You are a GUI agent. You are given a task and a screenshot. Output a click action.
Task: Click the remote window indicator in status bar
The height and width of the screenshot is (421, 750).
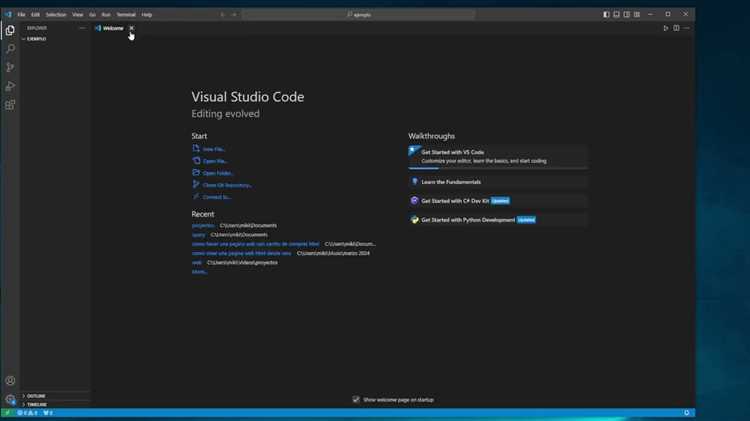tap(7, 413)
